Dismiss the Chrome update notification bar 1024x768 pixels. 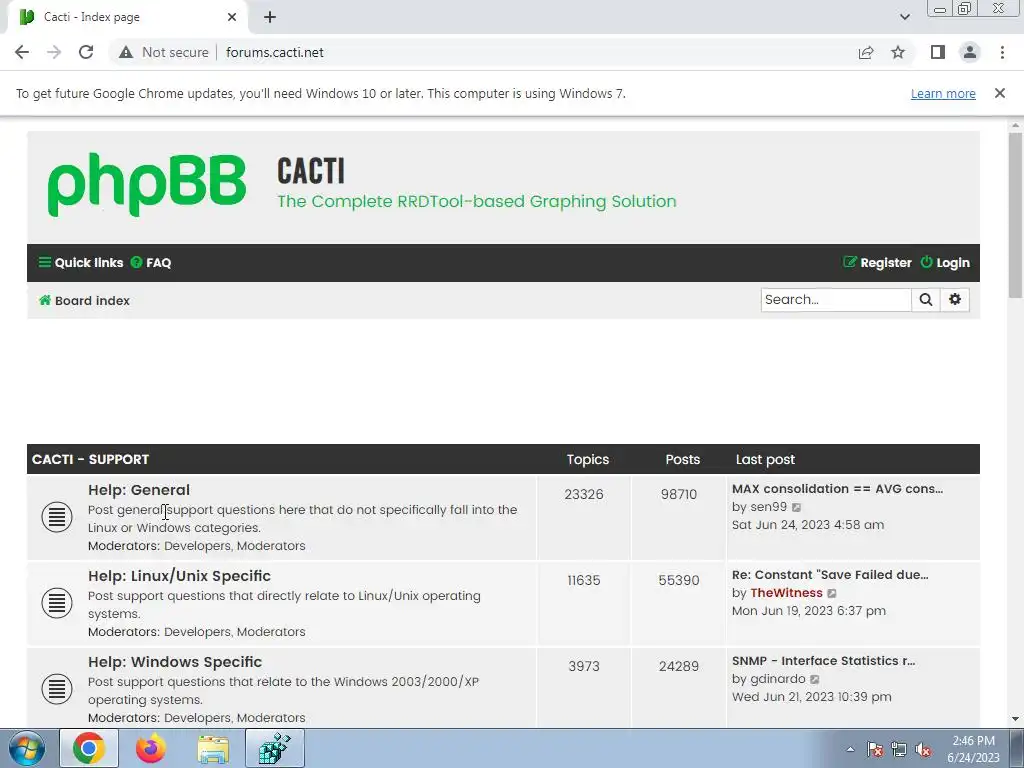click(x=1000, y=93)
